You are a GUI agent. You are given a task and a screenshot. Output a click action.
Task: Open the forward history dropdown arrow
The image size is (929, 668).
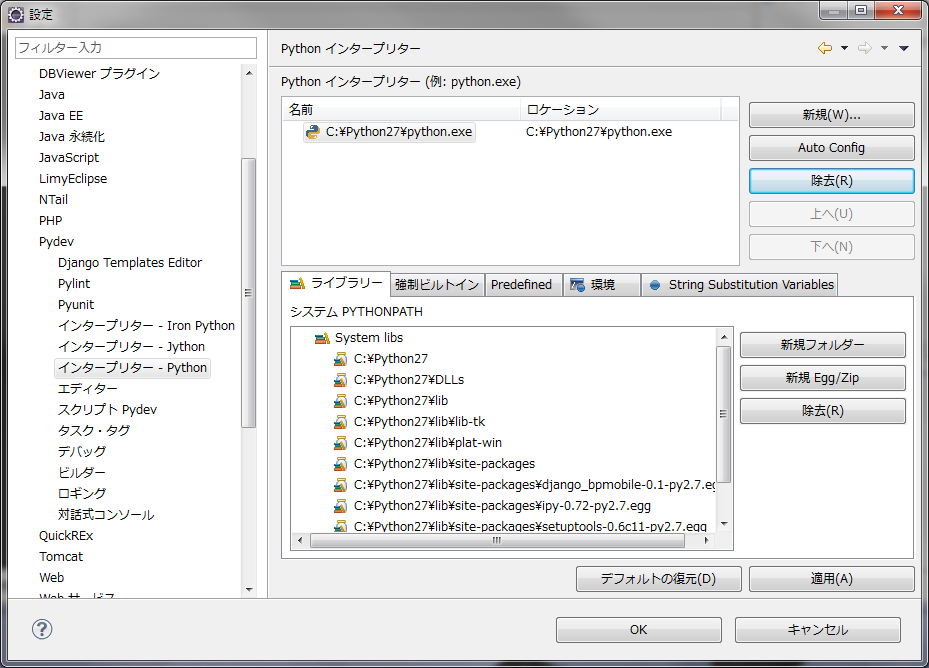point(885,48)
